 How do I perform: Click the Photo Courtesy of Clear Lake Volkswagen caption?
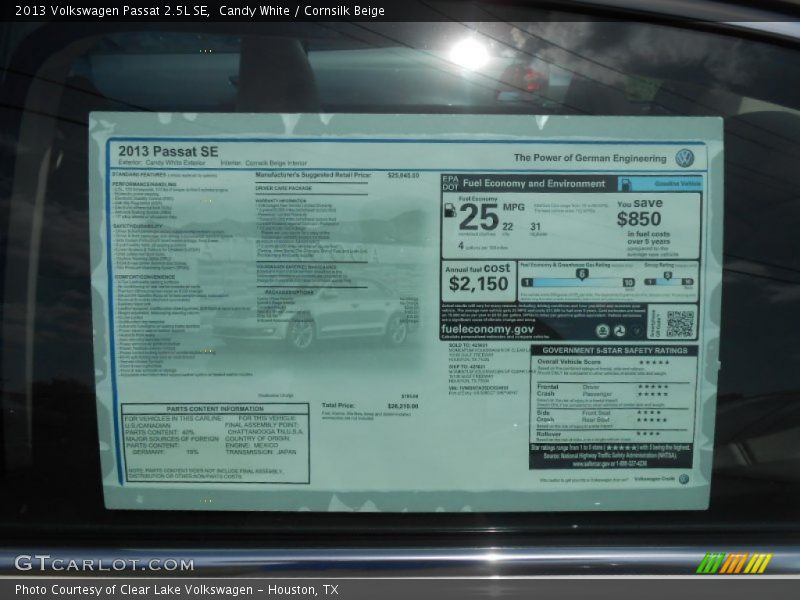click(176, 590)
